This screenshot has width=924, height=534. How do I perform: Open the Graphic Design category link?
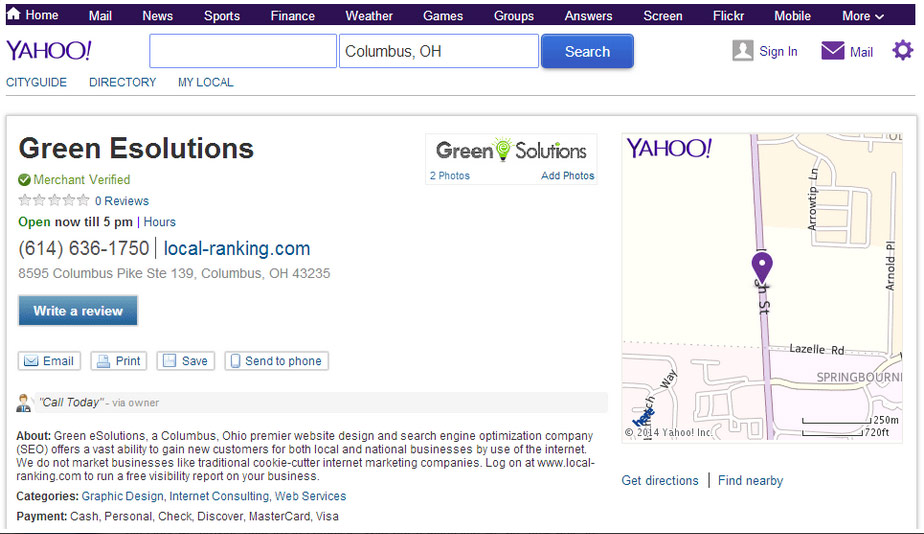click(x=123, y=496)
